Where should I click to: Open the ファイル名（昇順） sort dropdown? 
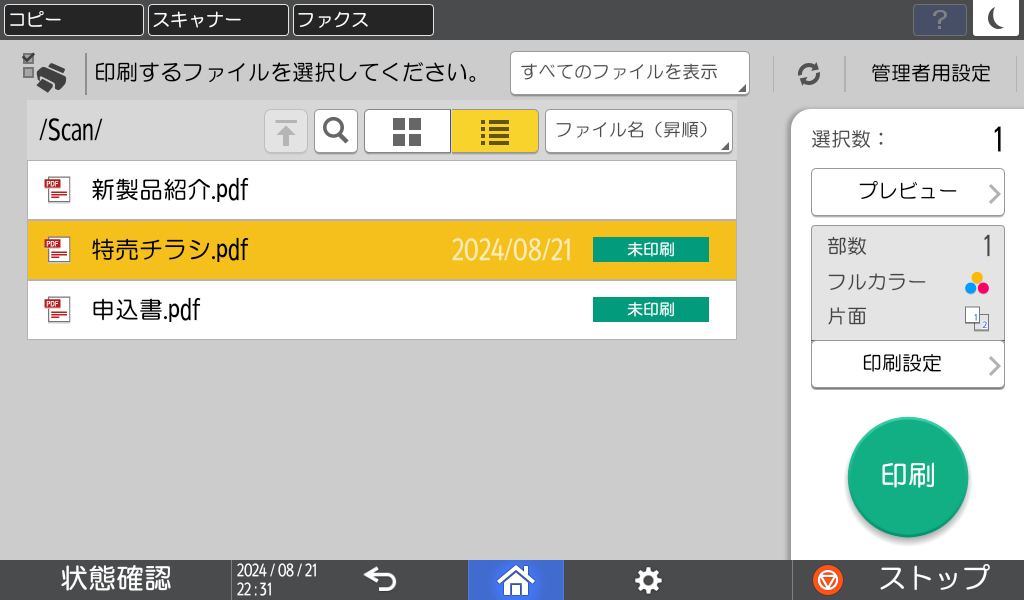tap(638, 131)
